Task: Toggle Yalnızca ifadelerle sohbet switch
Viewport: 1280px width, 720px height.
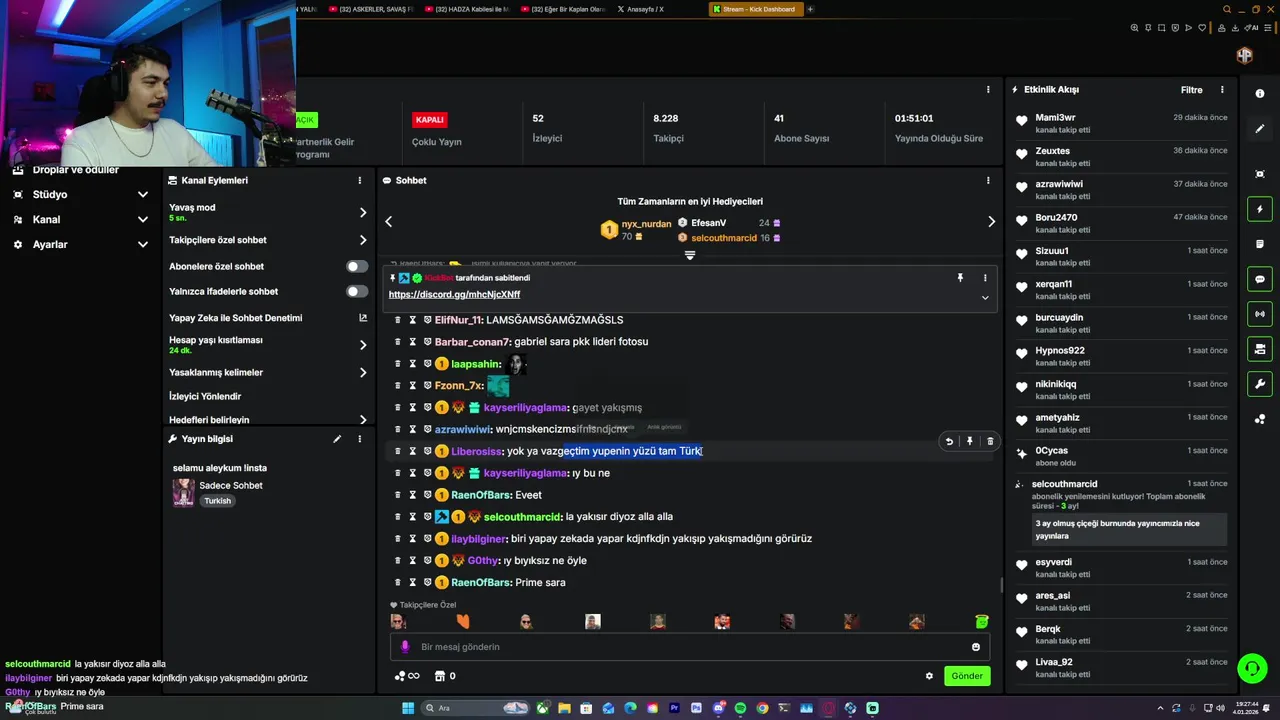Action: point(357,292)
